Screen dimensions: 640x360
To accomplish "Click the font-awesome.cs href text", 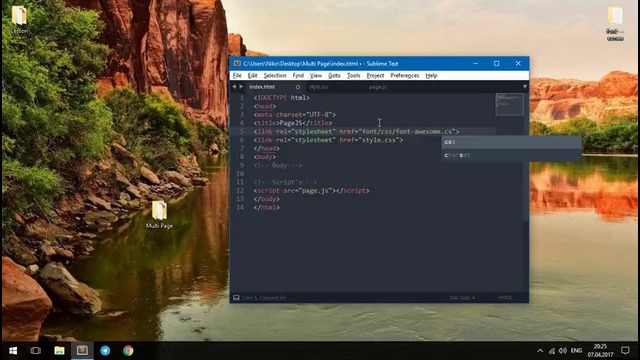I will (x=408, y=131).
